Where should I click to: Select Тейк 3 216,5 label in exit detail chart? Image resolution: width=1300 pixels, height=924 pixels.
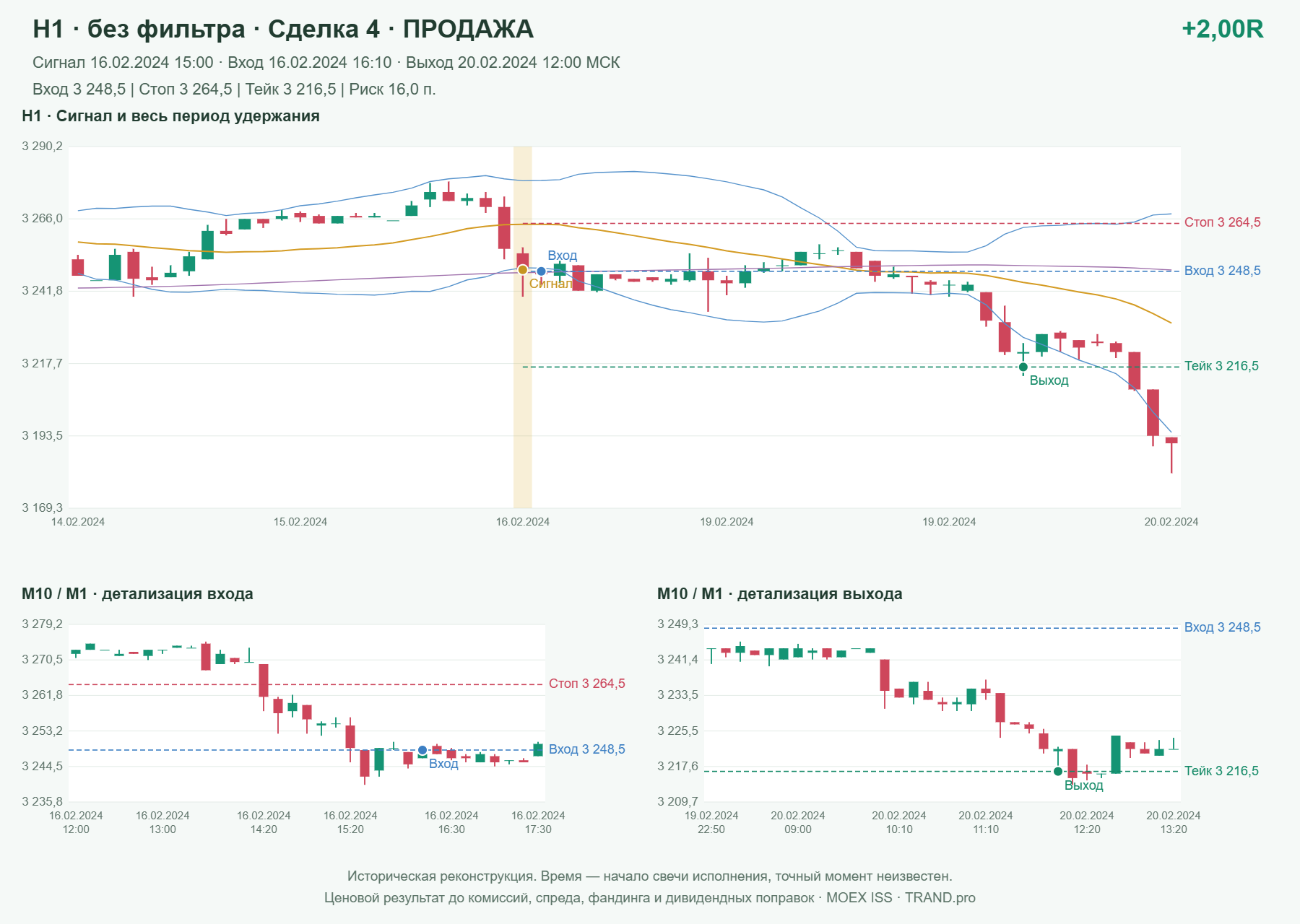1221,771
